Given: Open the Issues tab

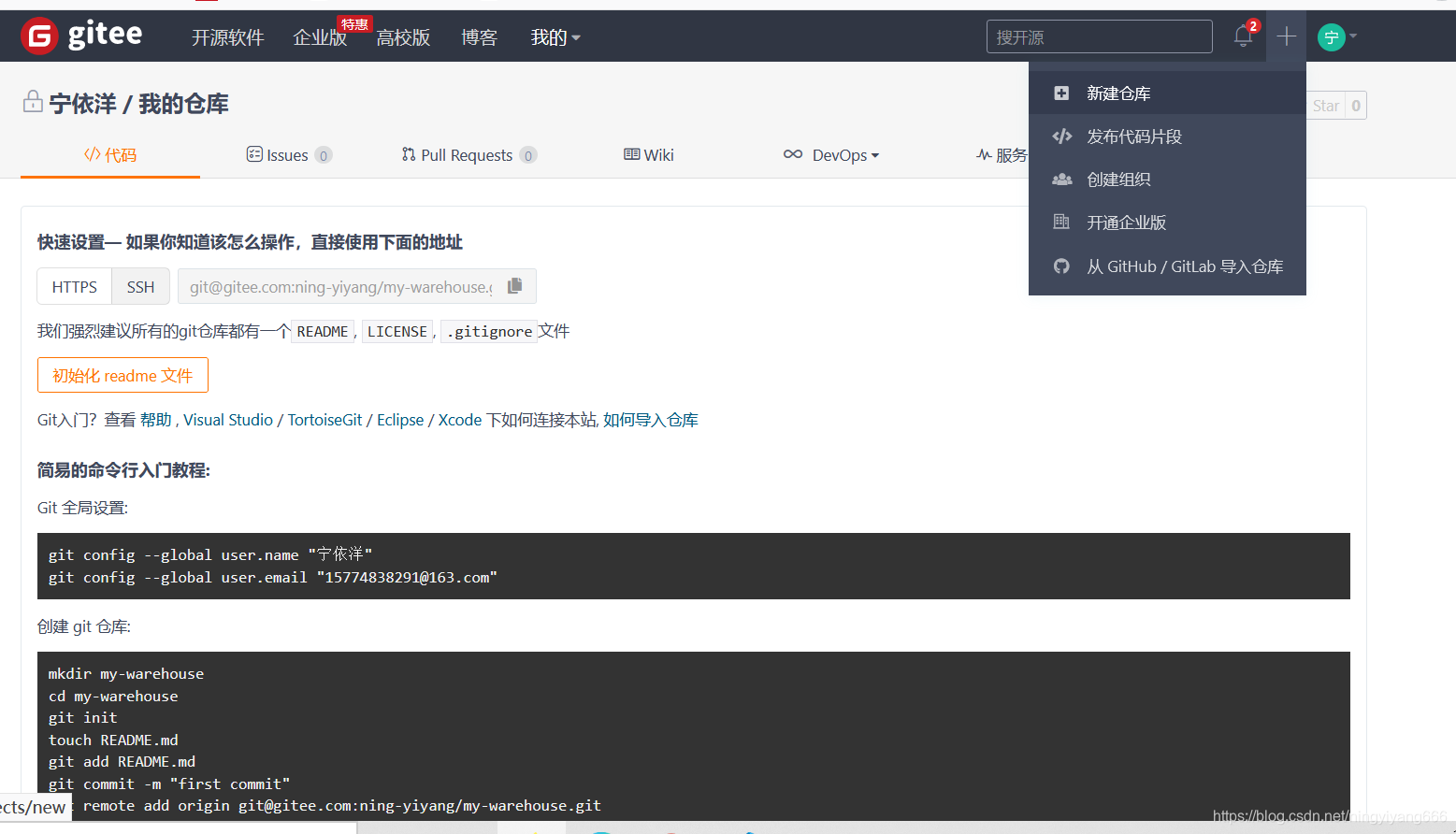Looking at the screenshot, I should [x=289, y=155].
